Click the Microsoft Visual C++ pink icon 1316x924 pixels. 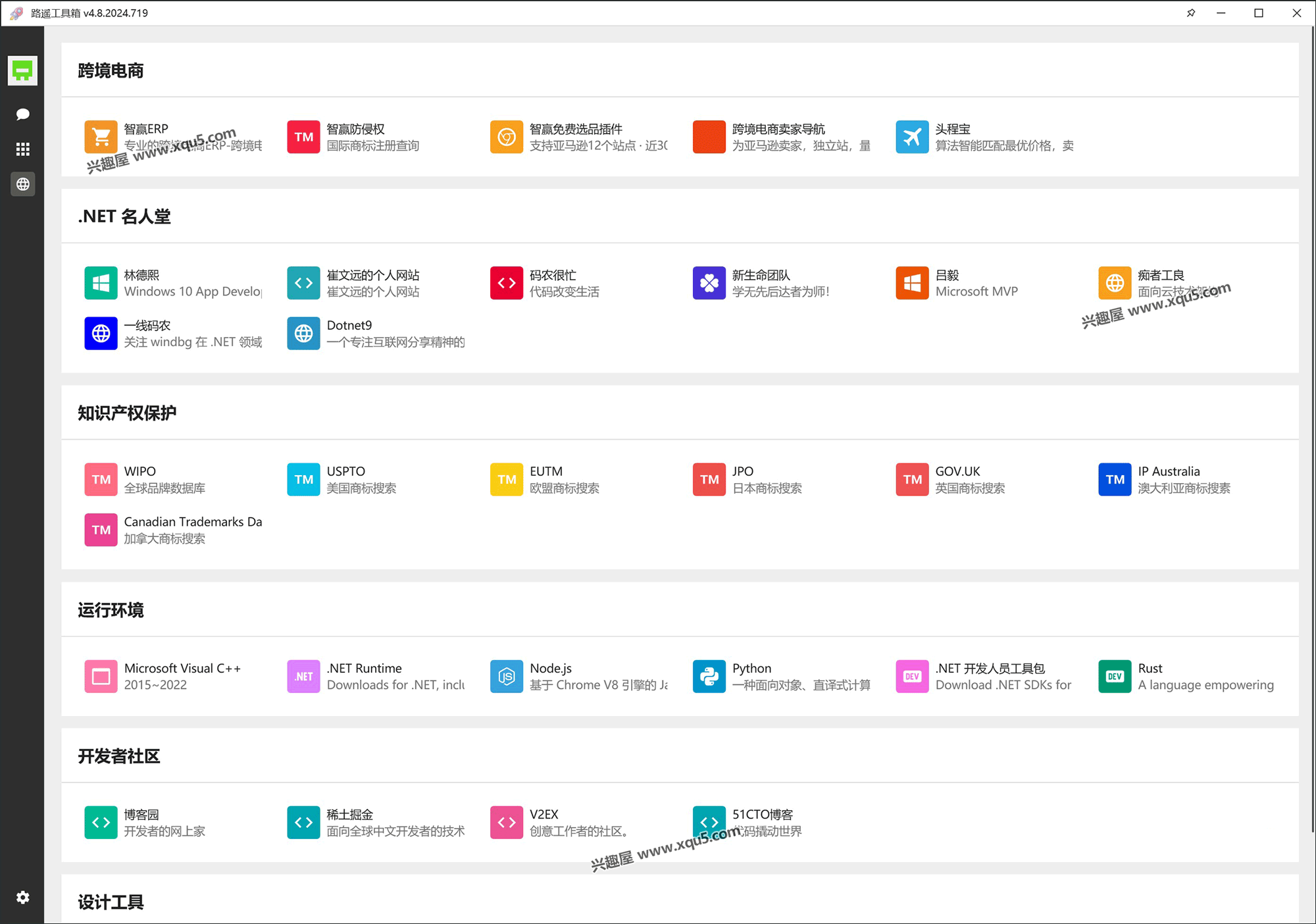point(101,677)
